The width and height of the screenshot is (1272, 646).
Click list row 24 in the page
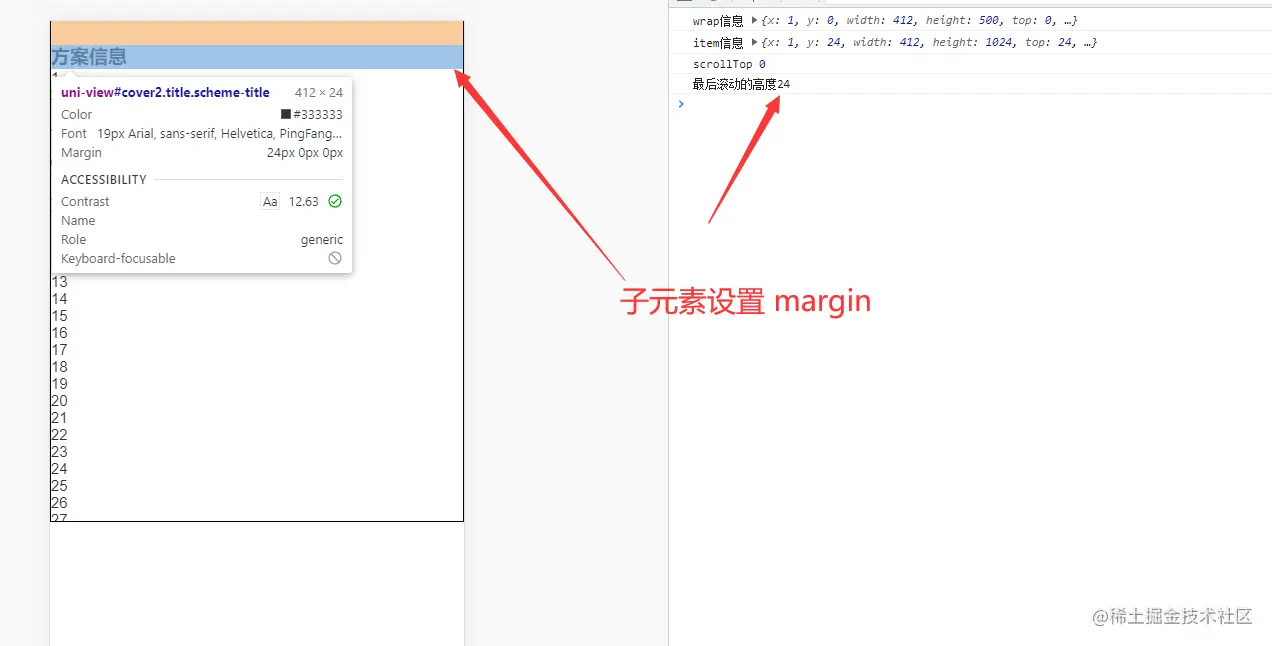(x=59, y=469)
